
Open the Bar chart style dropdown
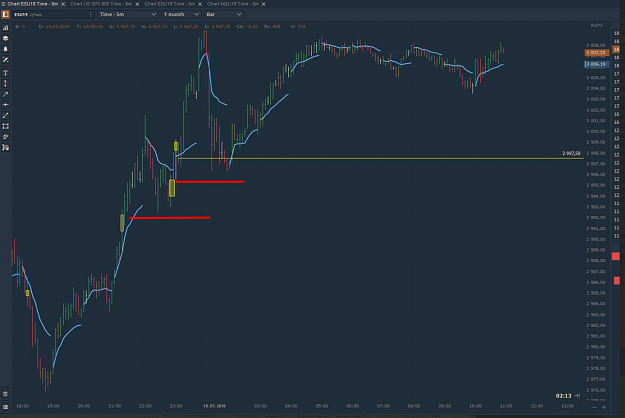224,14
